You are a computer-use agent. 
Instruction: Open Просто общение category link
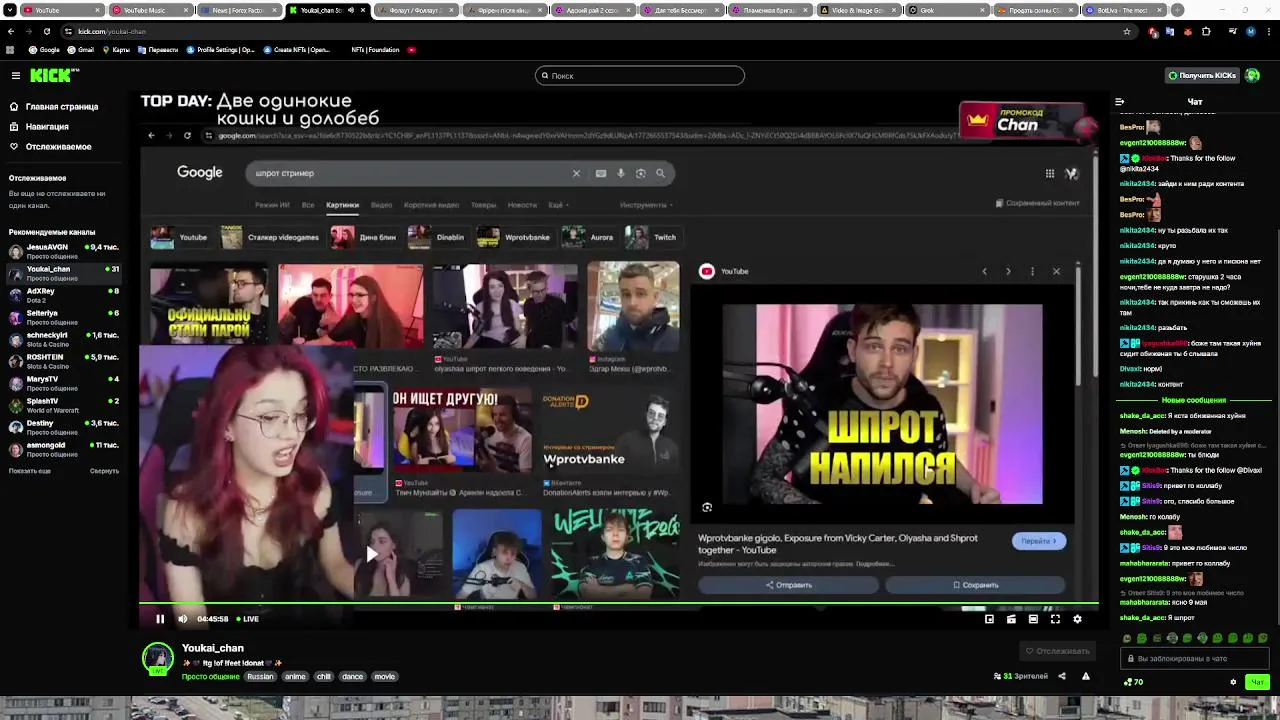click(211, 677)
